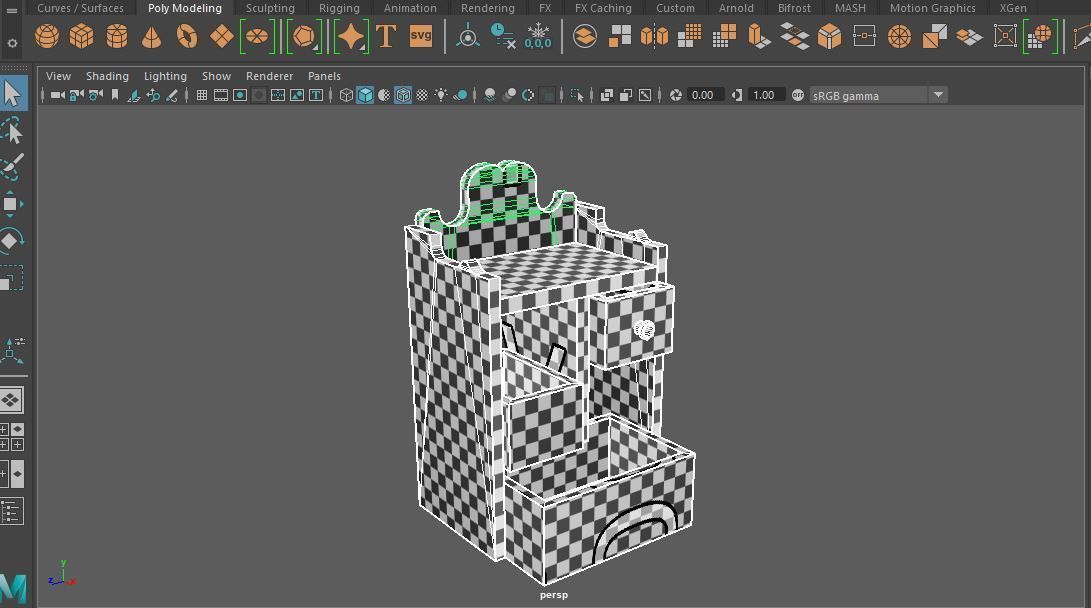Screen dimensions: 1091x608
Task: Click the snowflake reset-to-0,0,0 shelf icon
Action: [x=538, y=35]
